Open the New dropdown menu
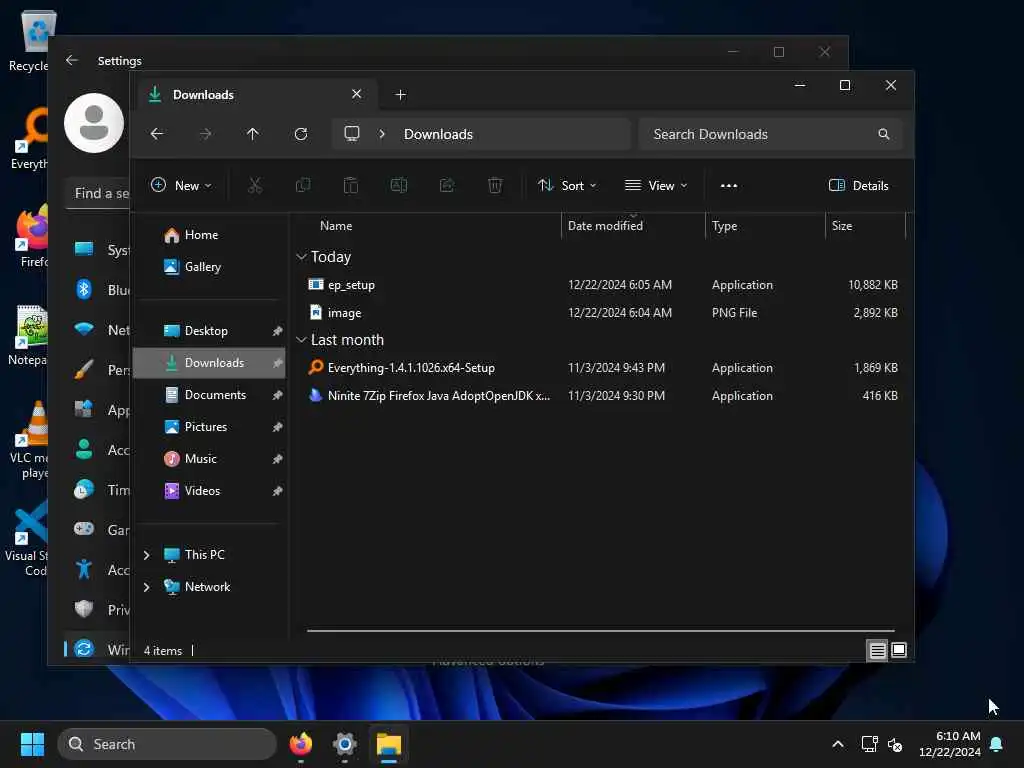The height and width of the screenshot is (768, 1024). point(181,185)
